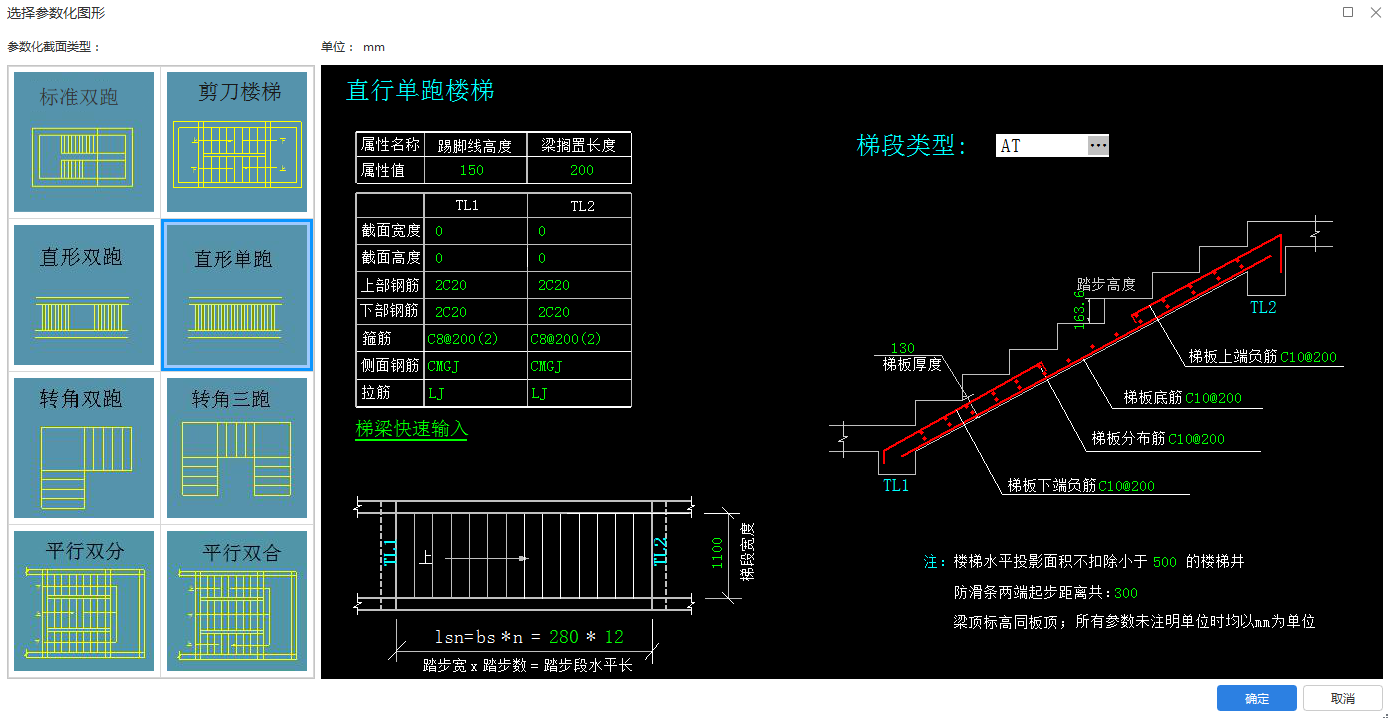Edit TL2 侧面钢筋 value CMGJ
Screen dimensions: 1389x718
click(546, 366)
